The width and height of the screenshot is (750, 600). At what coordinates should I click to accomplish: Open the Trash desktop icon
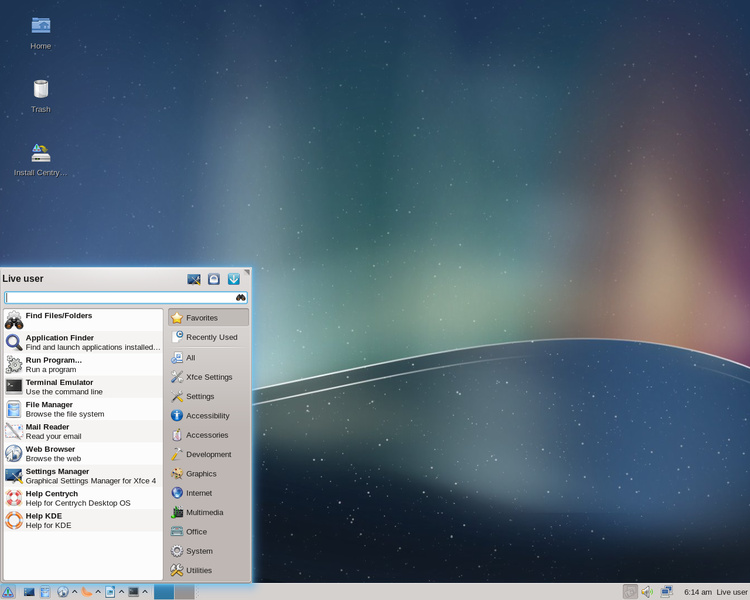pos(41,96)
